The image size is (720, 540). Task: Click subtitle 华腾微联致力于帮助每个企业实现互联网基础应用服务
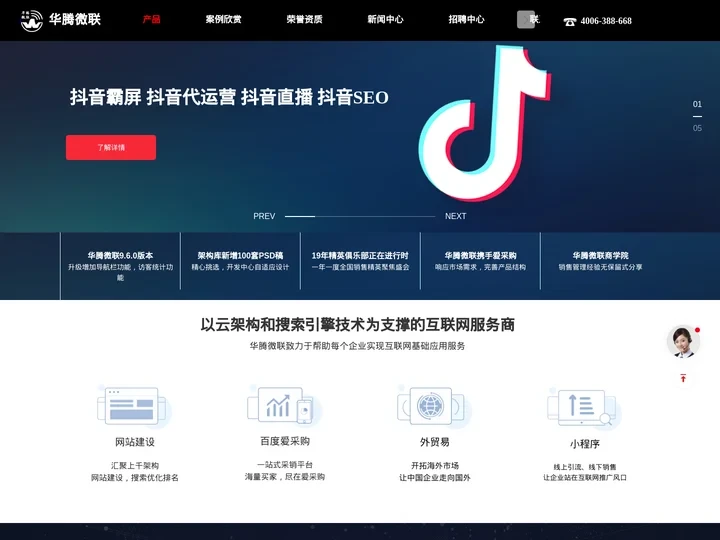(x=357, y=346)
